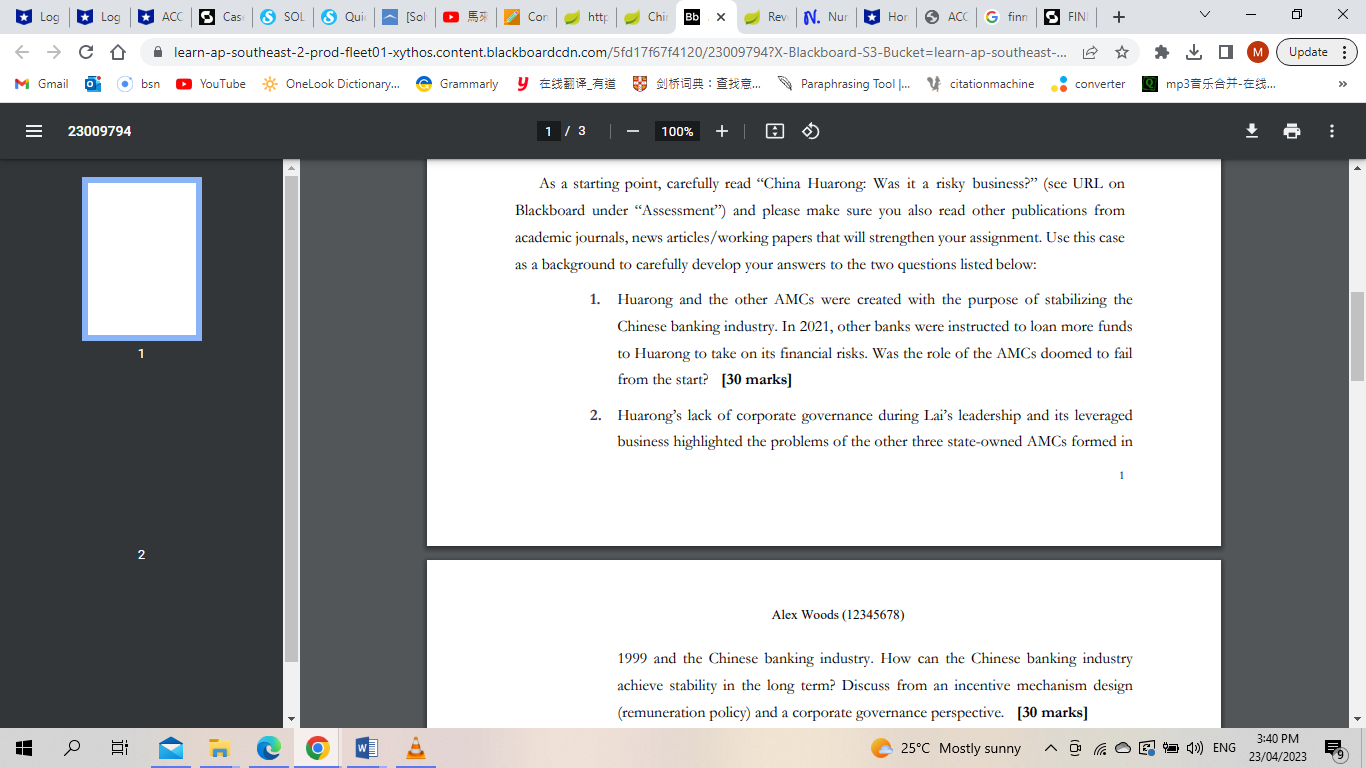Open the Outlook bookmark icon
The width and height of the screenshot is (1366, 768).
click(x=93, y=84)
